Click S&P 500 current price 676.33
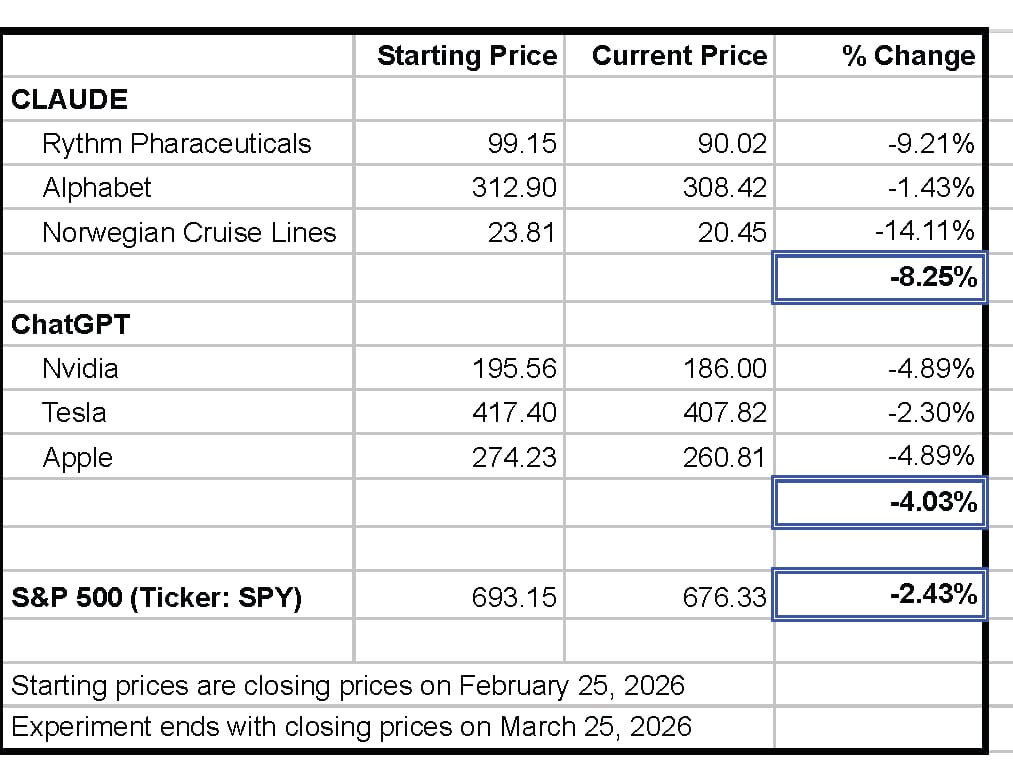1013x784 pixels. 722,598
